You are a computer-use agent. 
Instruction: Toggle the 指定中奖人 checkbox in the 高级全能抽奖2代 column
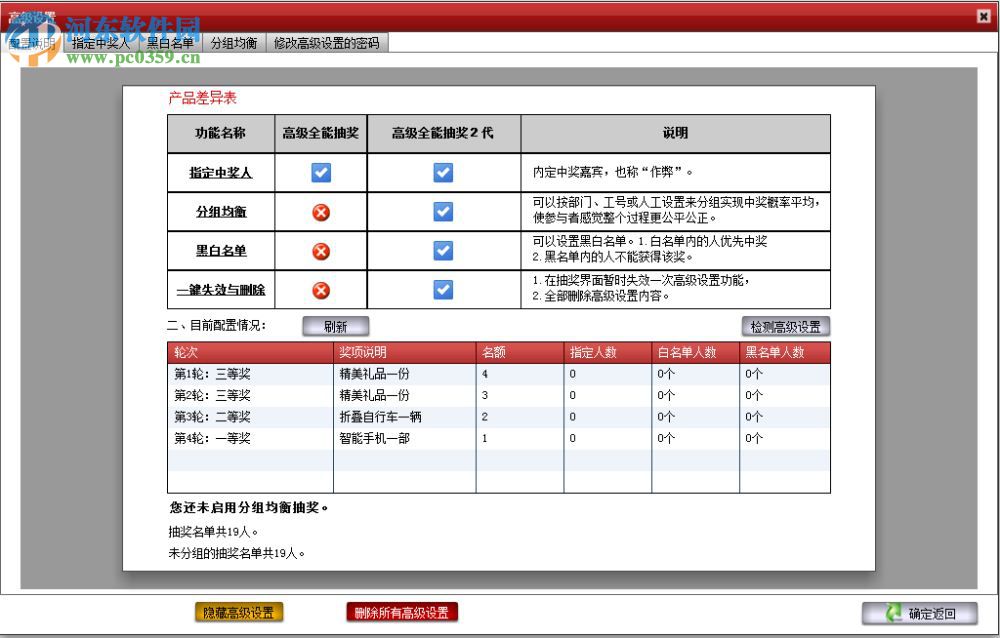click(x=443, y=172)
